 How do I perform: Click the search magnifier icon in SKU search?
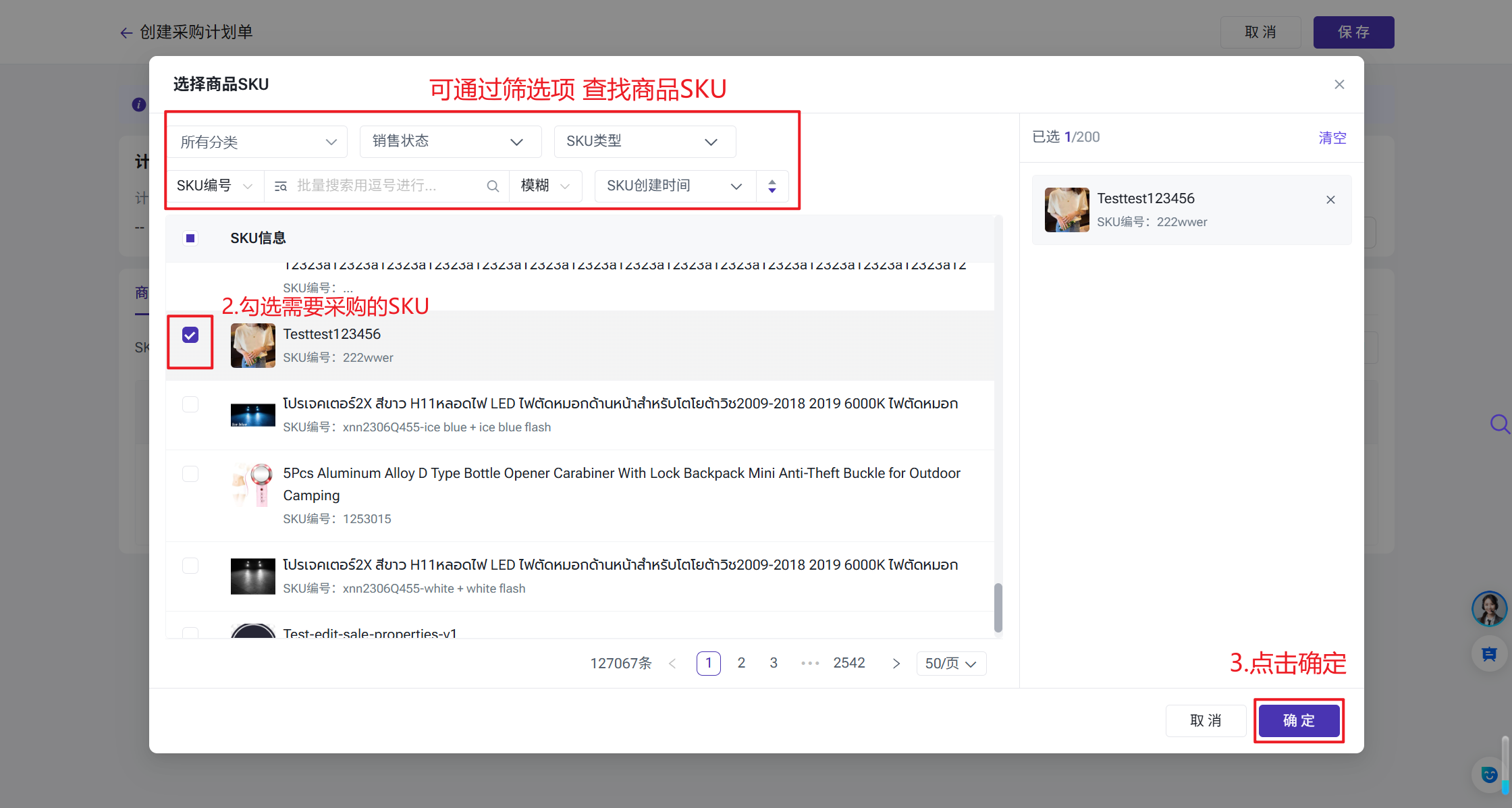coord(493,186)
